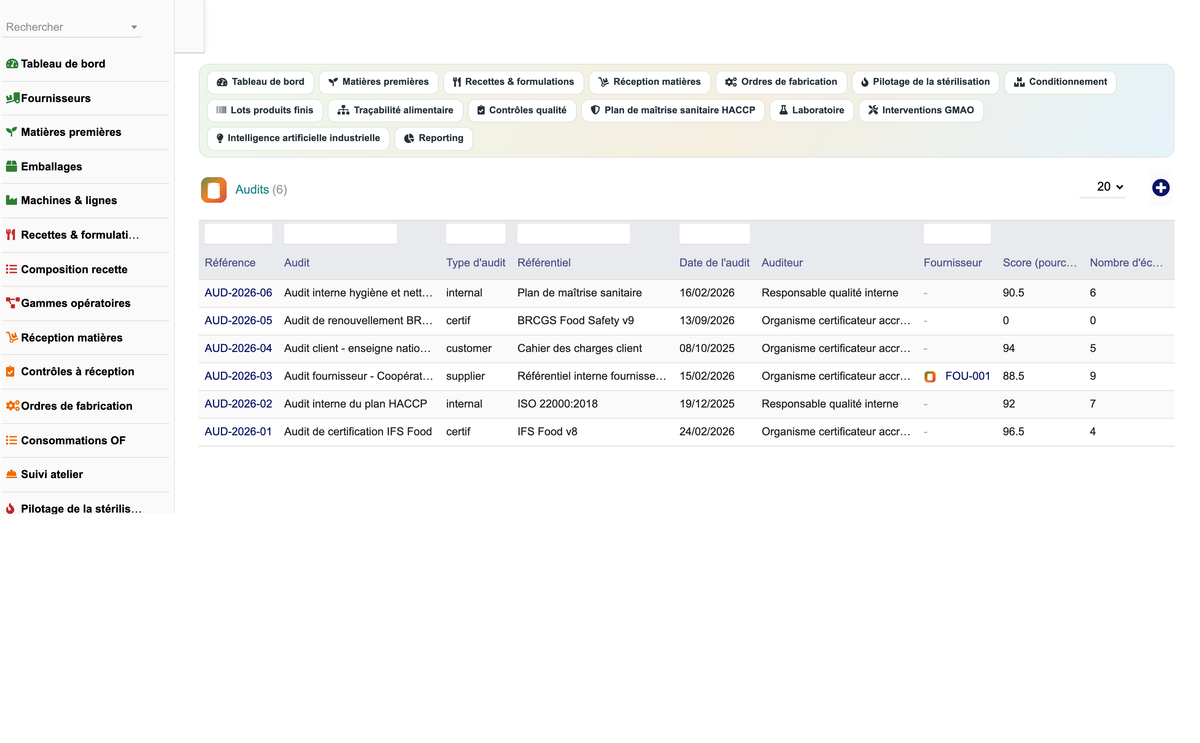This screenshot has width=1200, height=743.
Task: Open Recettes & formulations top tab
Action: point(514,82)
